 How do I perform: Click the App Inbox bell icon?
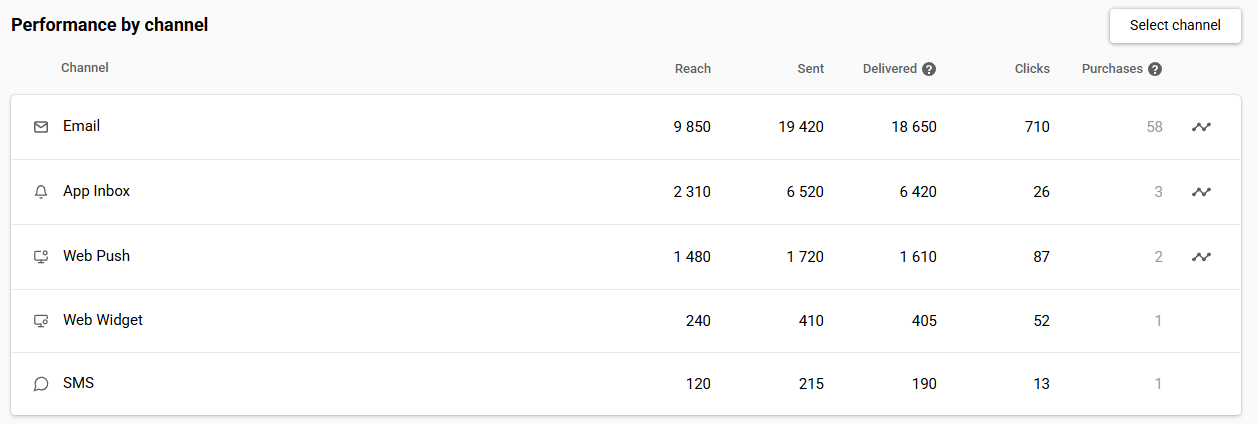point(41,192)
